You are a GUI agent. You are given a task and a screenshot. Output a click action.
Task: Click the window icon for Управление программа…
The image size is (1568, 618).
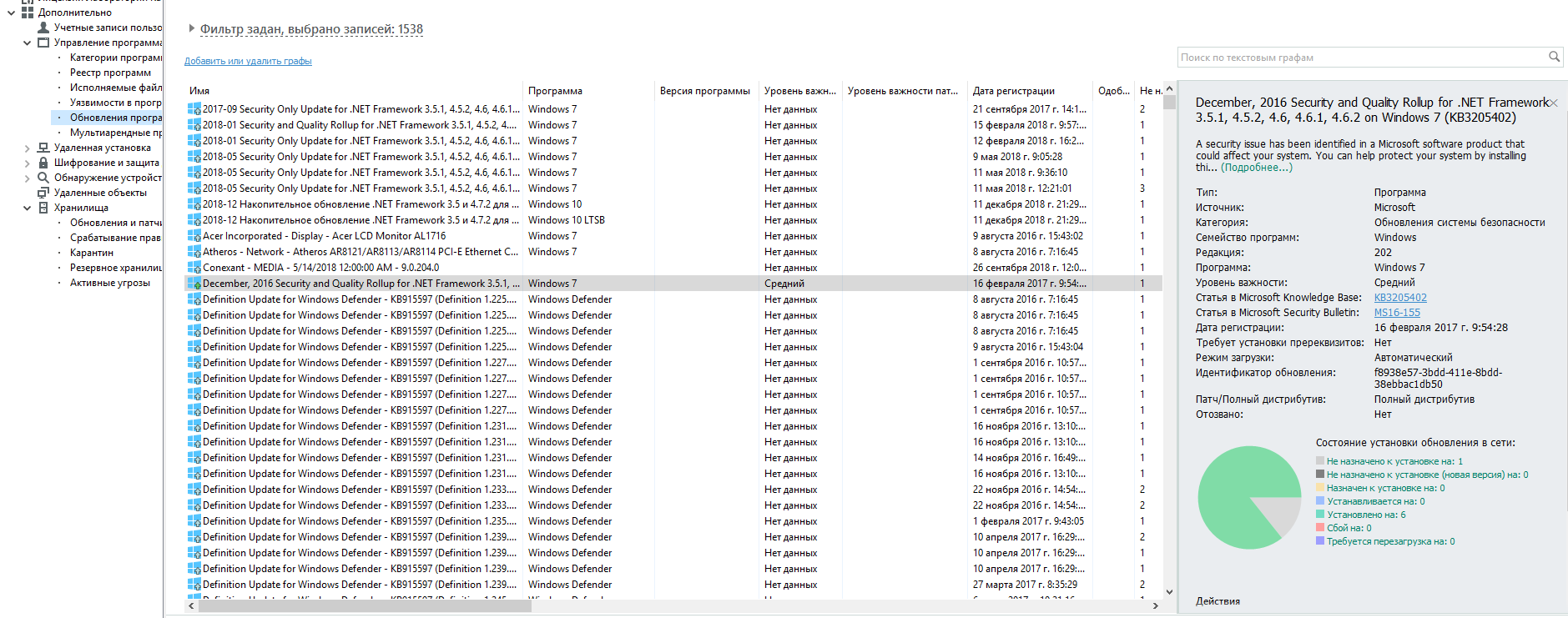pos(43,43)
